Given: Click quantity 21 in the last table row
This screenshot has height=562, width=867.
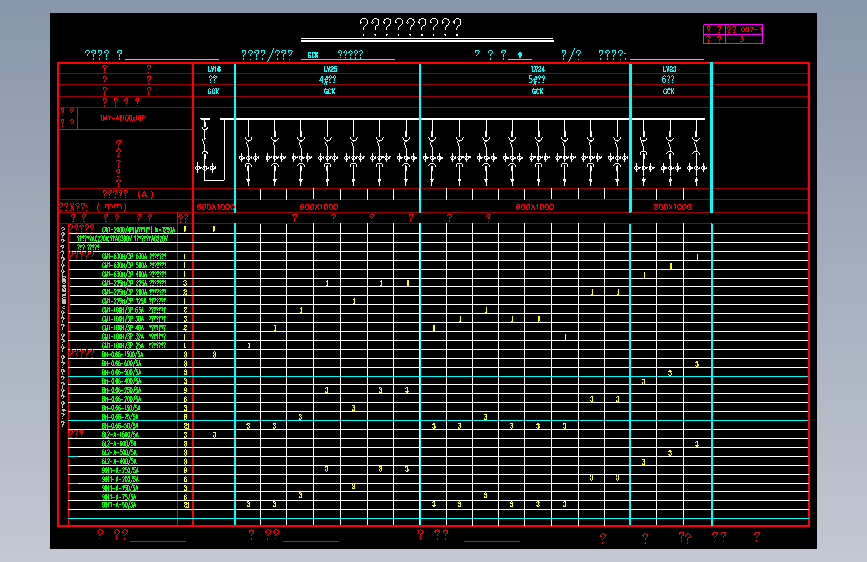Looking at the screenshot, I should [186, 505].
